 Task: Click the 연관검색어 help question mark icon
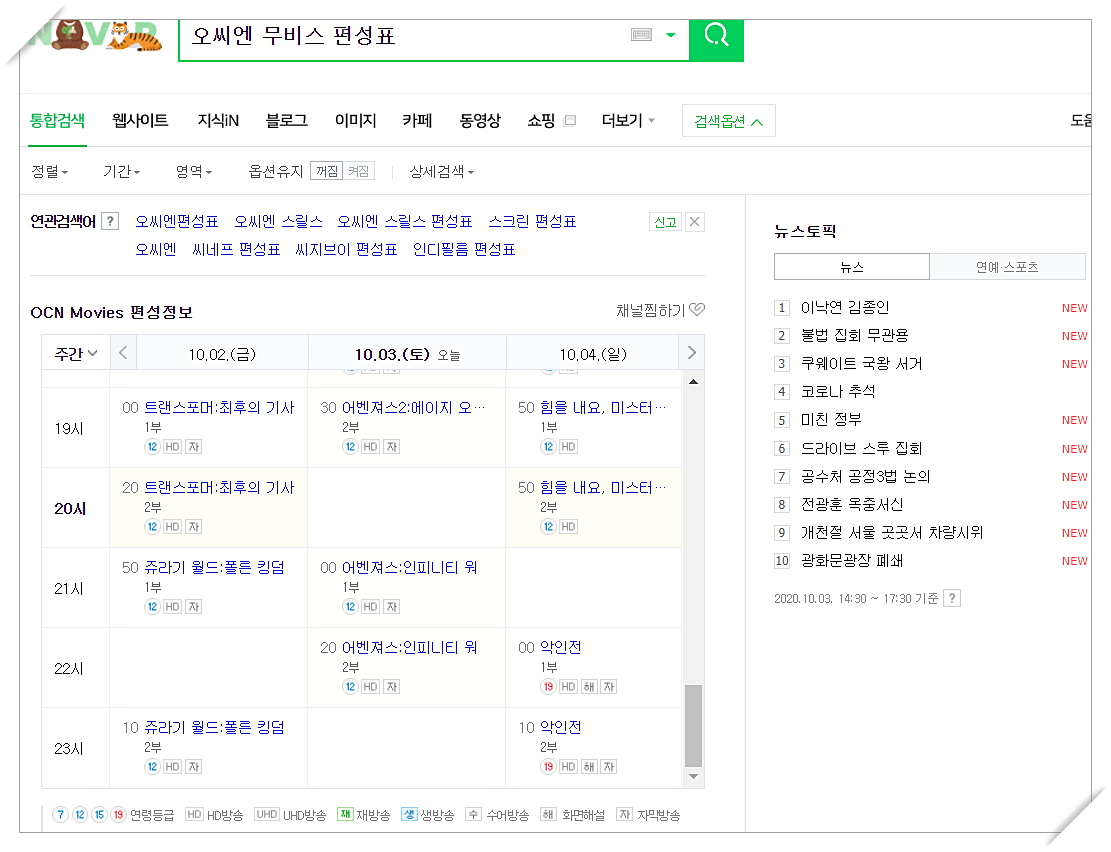pos(110,222)
